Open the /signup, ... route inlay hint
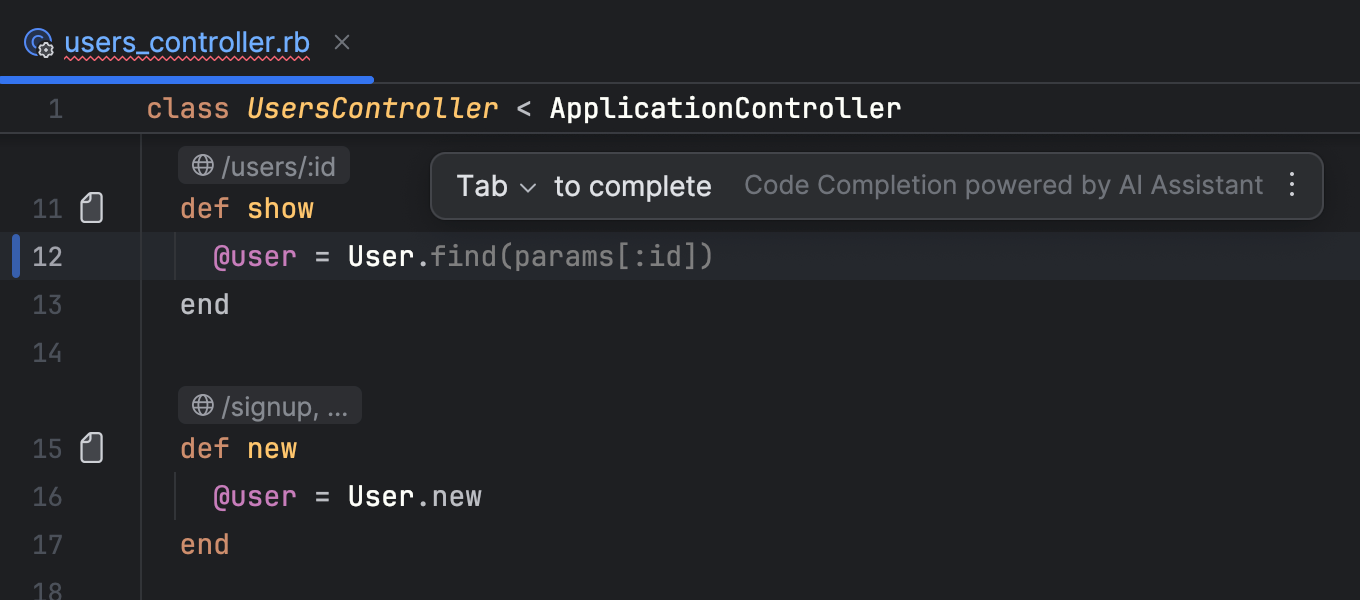 [x=270, y=405]
